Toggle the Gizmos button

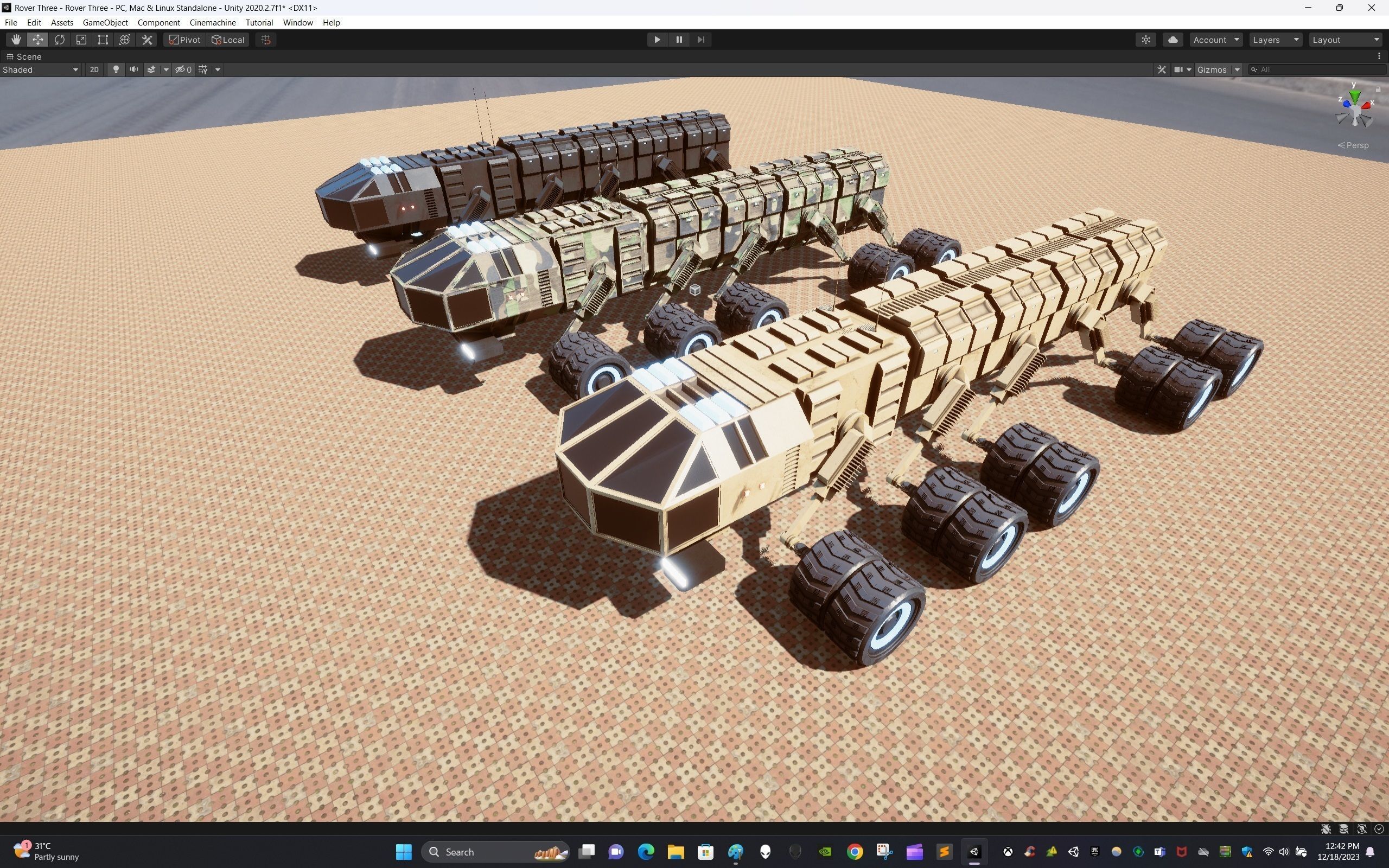pos(1212,69)
